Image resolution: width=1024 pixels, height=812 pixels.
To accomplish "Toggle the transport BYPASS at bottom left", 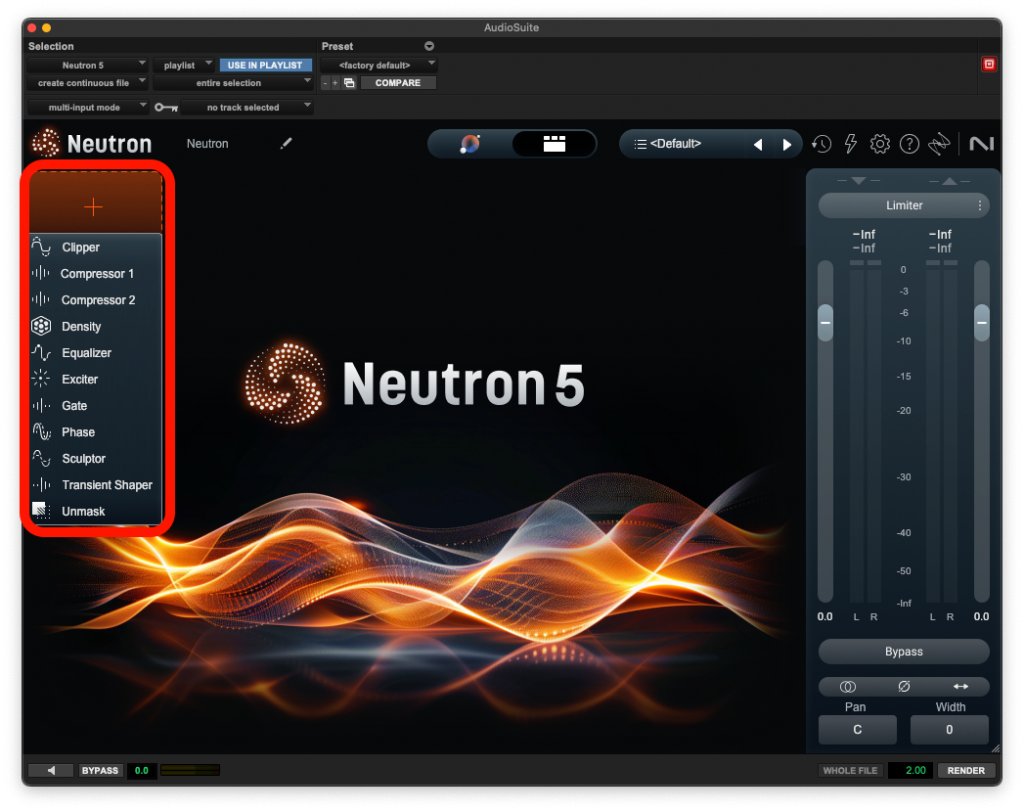I will [x=100, y=770].
